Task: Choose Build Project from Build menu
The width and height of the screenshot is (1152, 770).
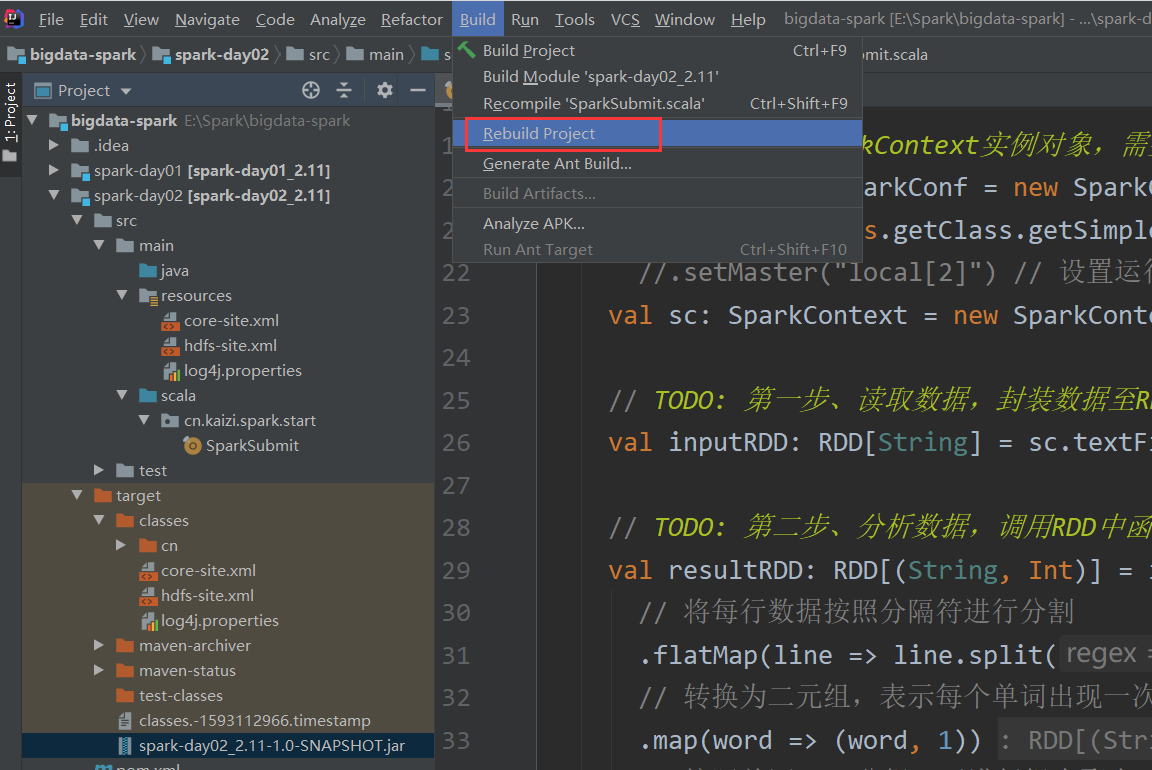Action: pos(658,51)
